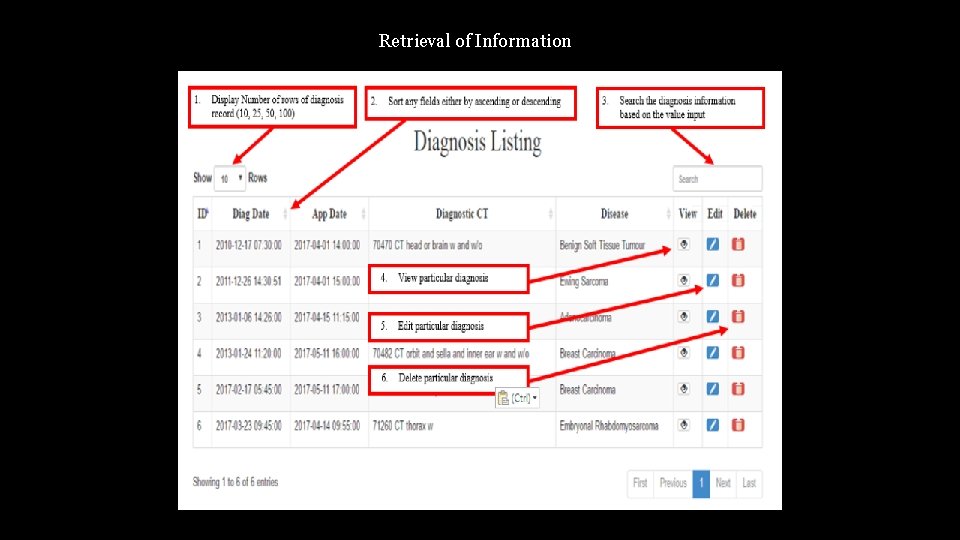View the Ewing Sarcoma diagnosis
The image size is (960, 540).
(684, 280)
